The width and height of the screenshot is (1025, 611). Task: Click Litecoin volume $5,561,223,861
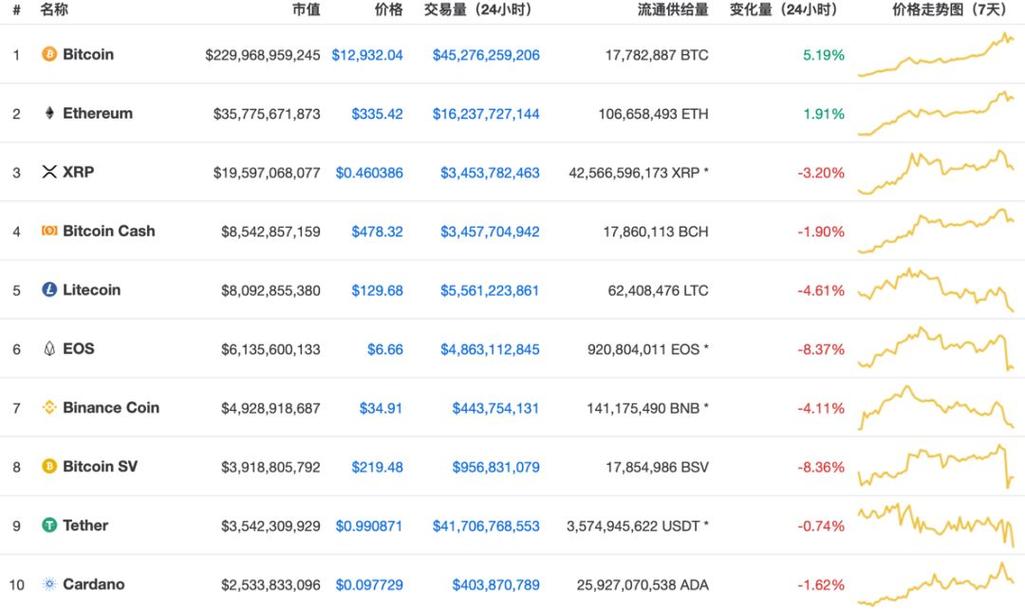coord(490,290)
